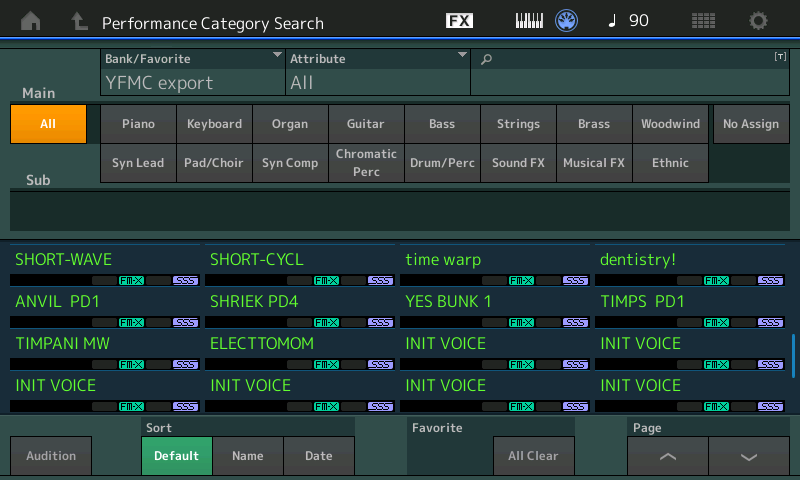The image size is (800, 480).
Task: Open the Bank/Favorite dropdown
Action: [193, 72]
